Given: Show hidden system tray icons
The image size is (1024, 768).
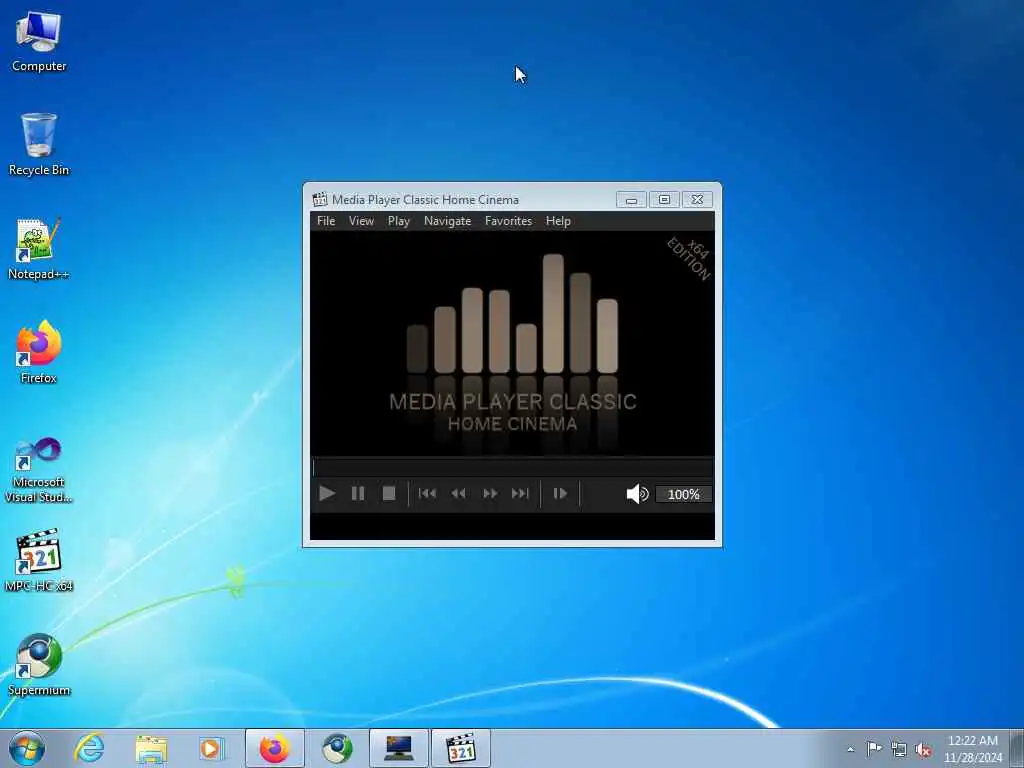Looking at the screenshot, I should (850, 750).
